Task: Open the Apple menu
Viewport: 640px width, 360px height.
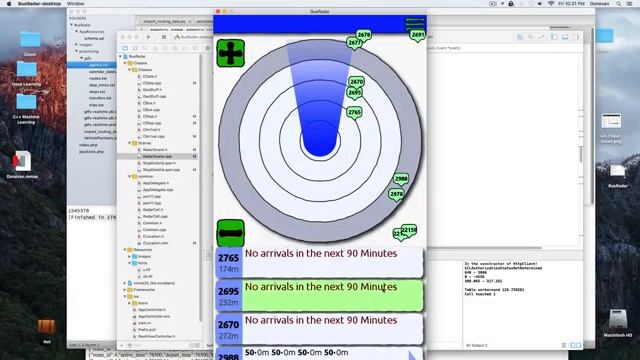Action: coord(9,4)
